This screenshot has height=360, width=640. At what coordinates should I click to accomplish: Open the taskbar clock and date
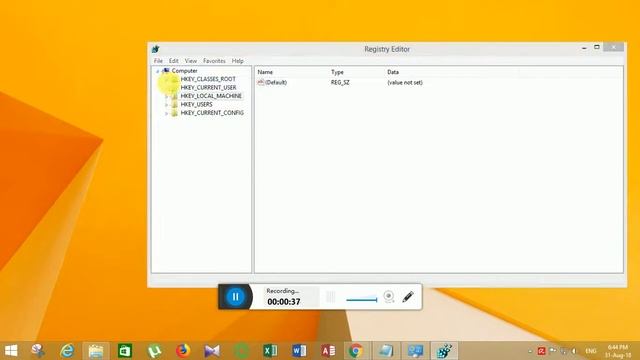tap(618, 351)
